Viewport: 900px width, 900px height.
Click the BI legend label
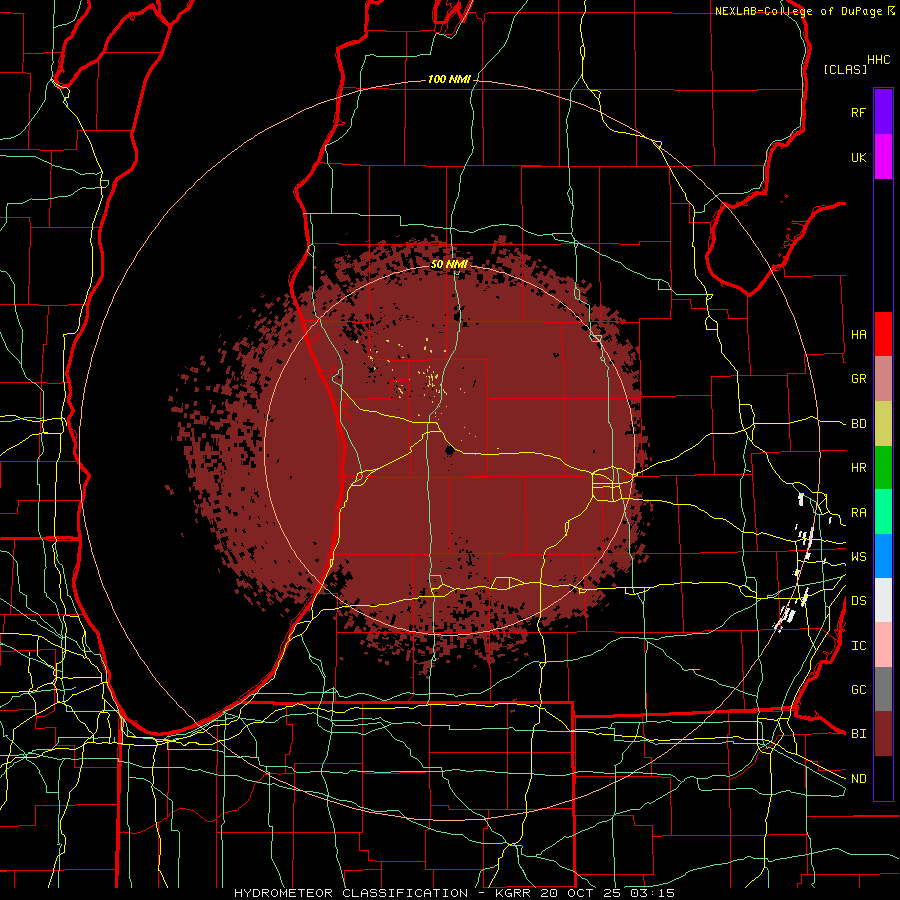pos(858,734)
